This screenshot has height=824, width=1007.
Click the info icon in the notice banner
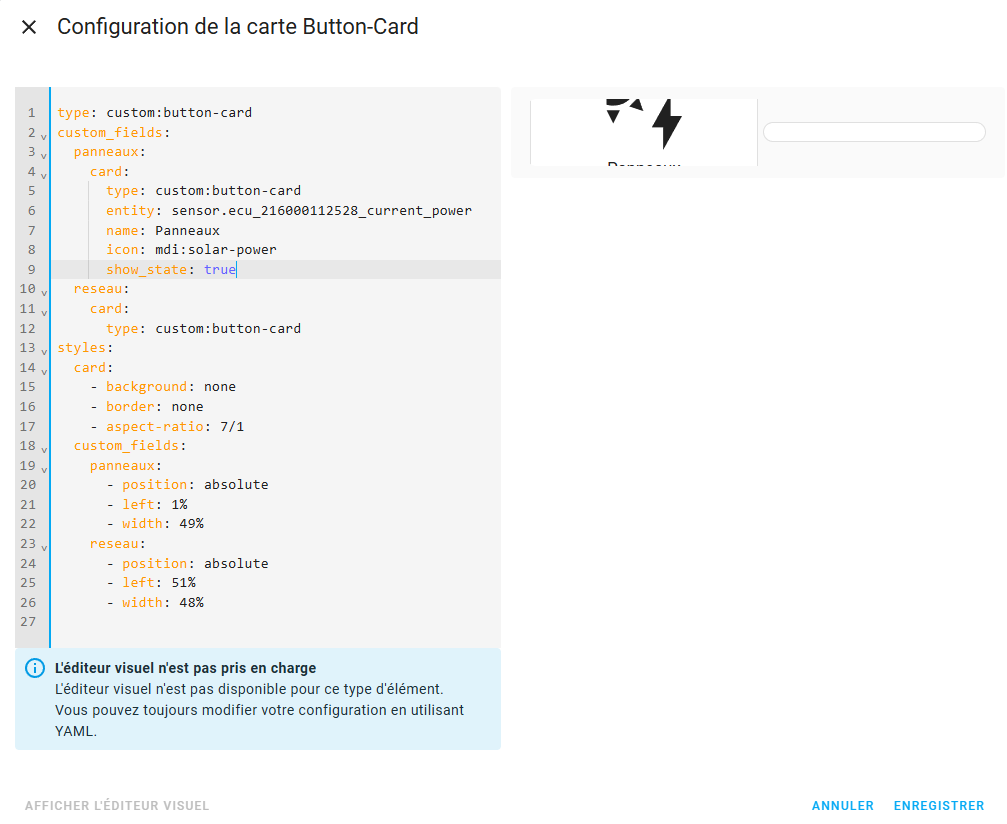[35, 668]
